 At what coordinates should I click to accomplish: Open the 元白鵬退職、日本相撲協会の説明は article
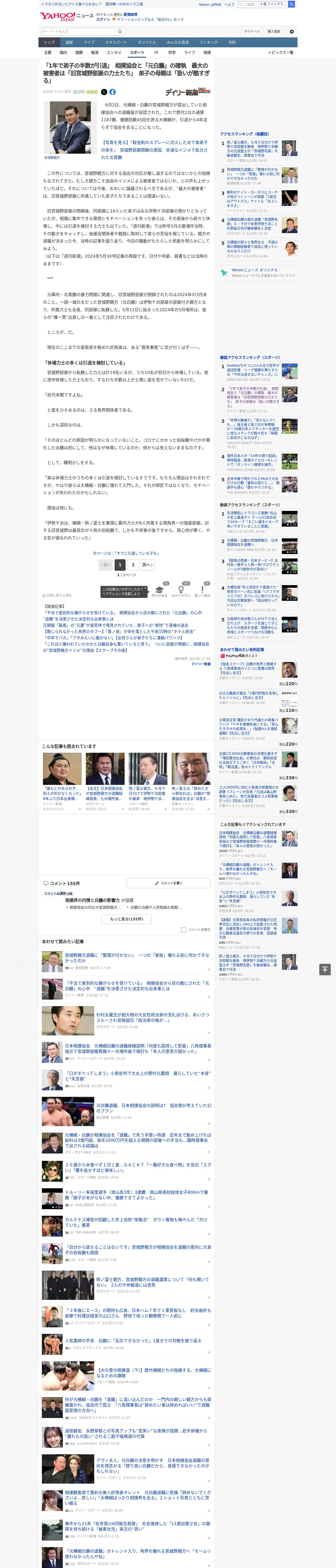154,1108
